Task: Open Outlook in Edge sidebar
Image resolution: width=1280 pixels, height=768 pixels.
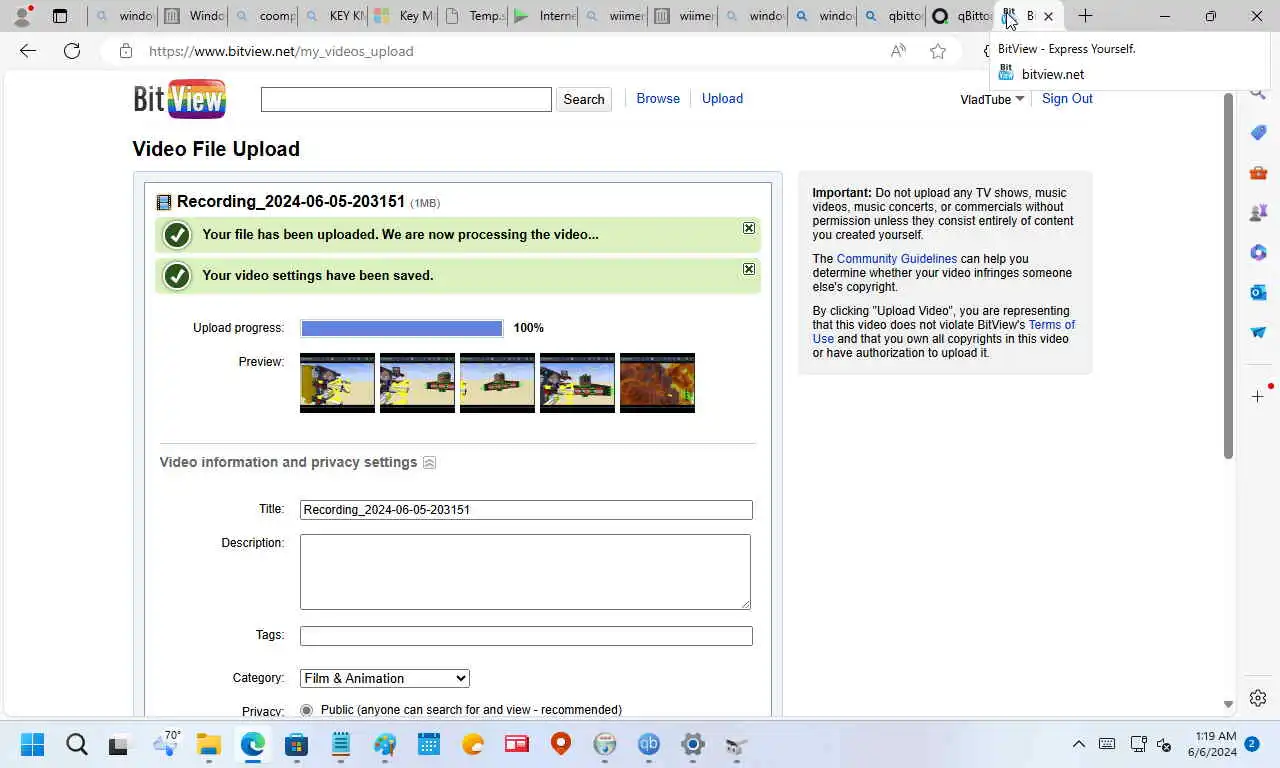Action: click(x=1258, y=293)
